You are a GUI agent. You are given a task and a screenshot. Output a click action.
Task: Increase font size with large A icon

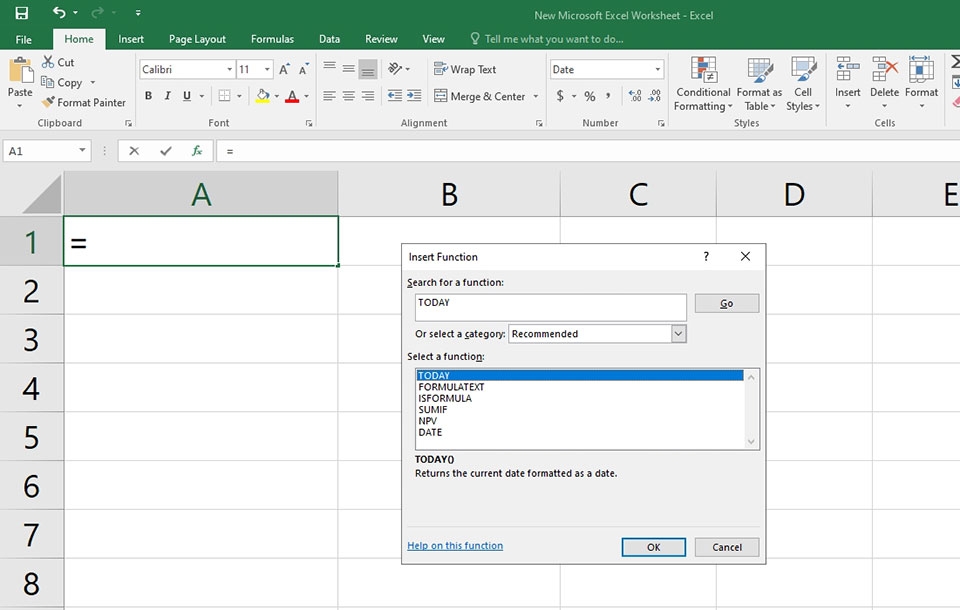point(284,69)
